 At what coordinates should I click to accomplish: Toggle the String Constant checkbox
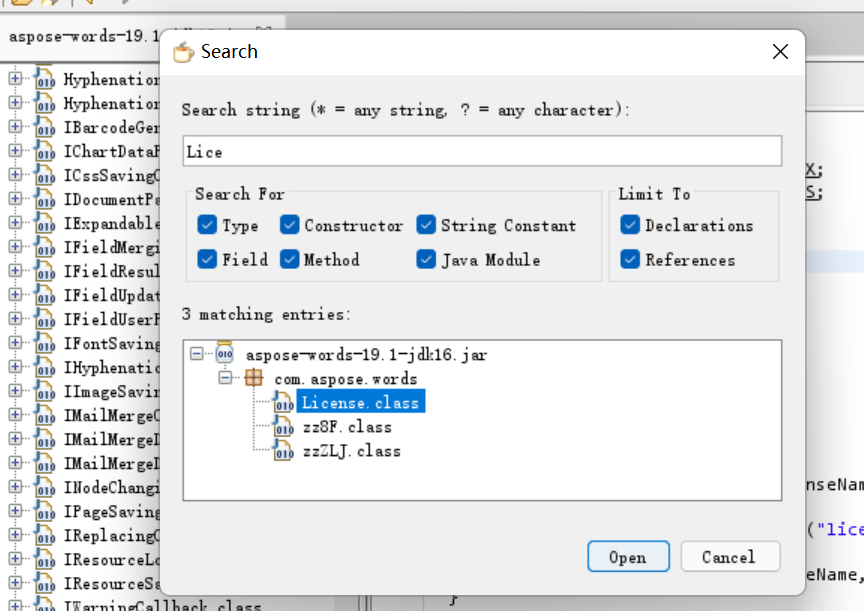(x=426, y=225)
